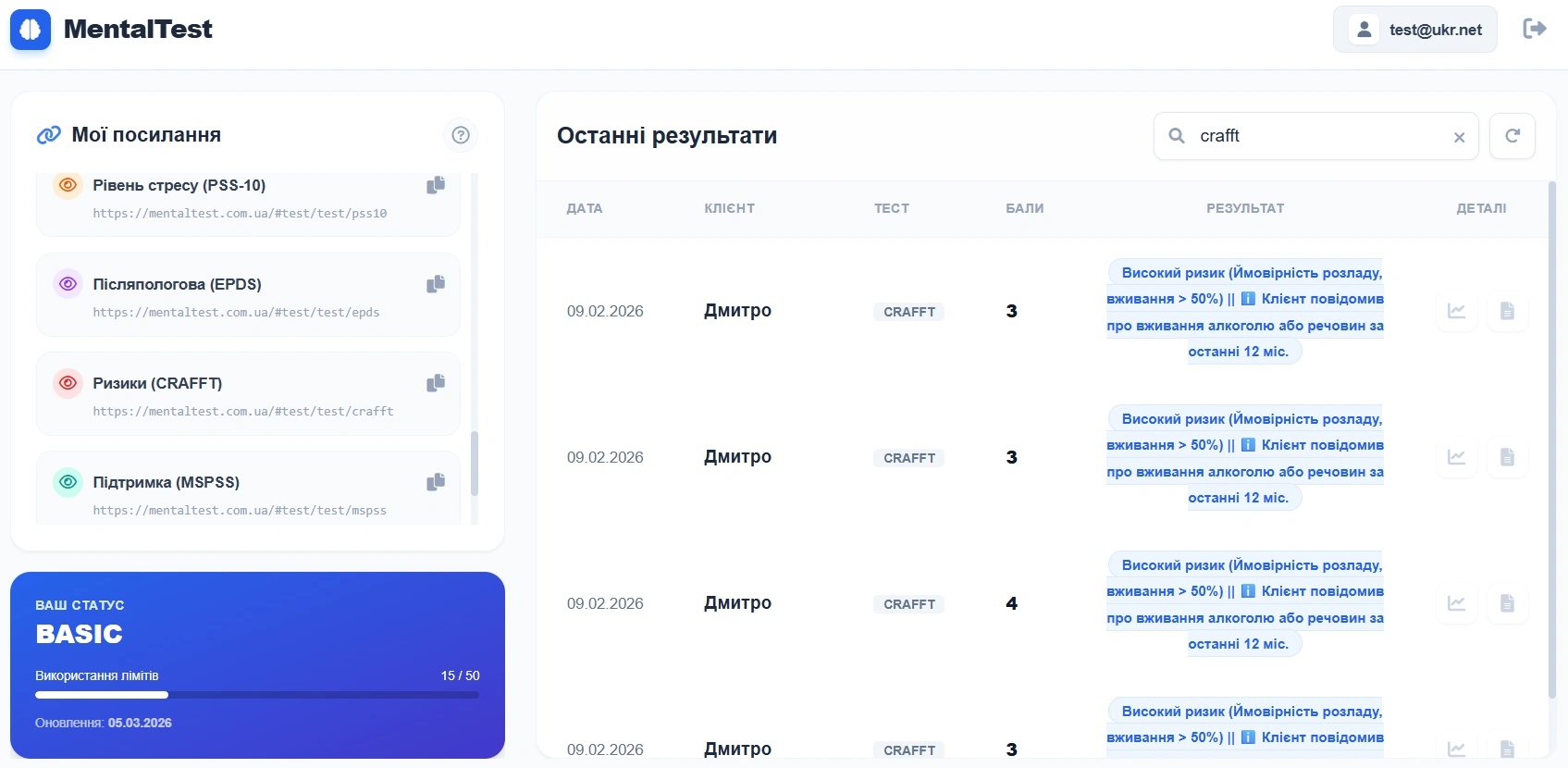Viewport: 1568px width, 768px height.
Task: Open the chart icon in the first Дмитро row
Action: pos(1456,311)
